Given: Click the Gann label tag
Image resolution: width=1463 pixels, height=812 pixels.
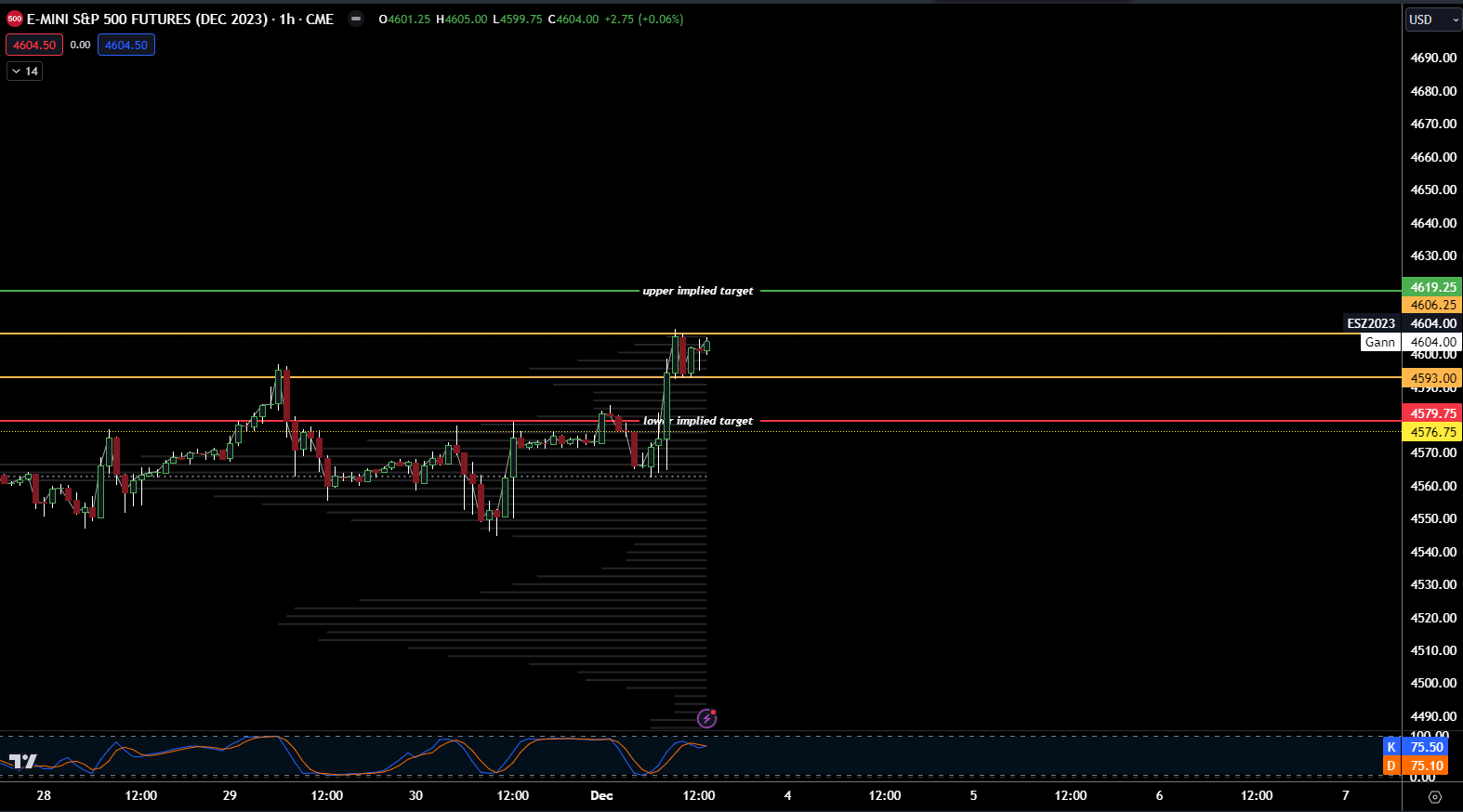Looking at the screenshot, I should tap(1380, 342).
